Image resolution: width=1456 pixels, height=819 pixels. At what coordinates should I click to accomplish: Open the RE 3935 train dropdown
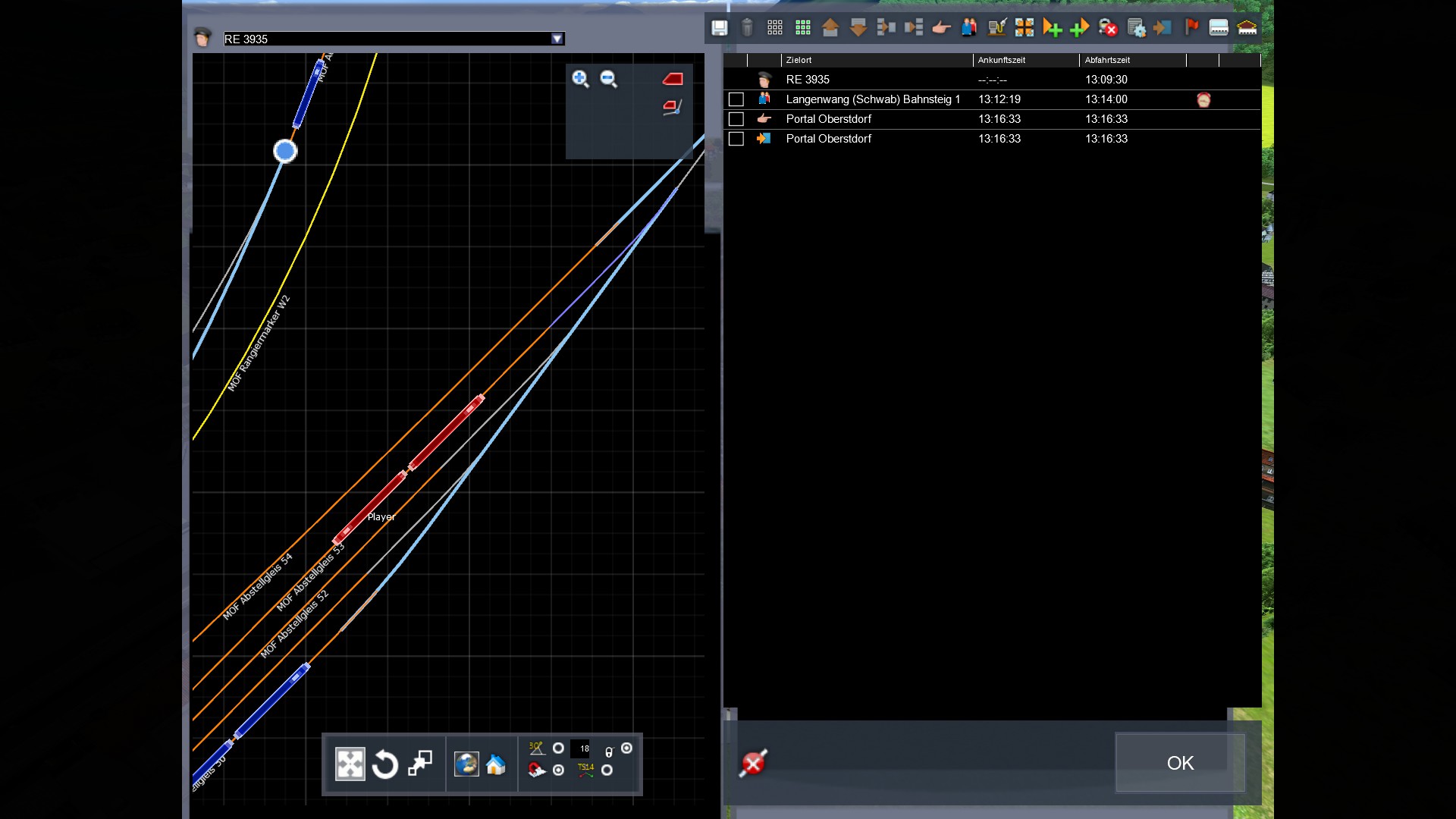coord(557,39)
